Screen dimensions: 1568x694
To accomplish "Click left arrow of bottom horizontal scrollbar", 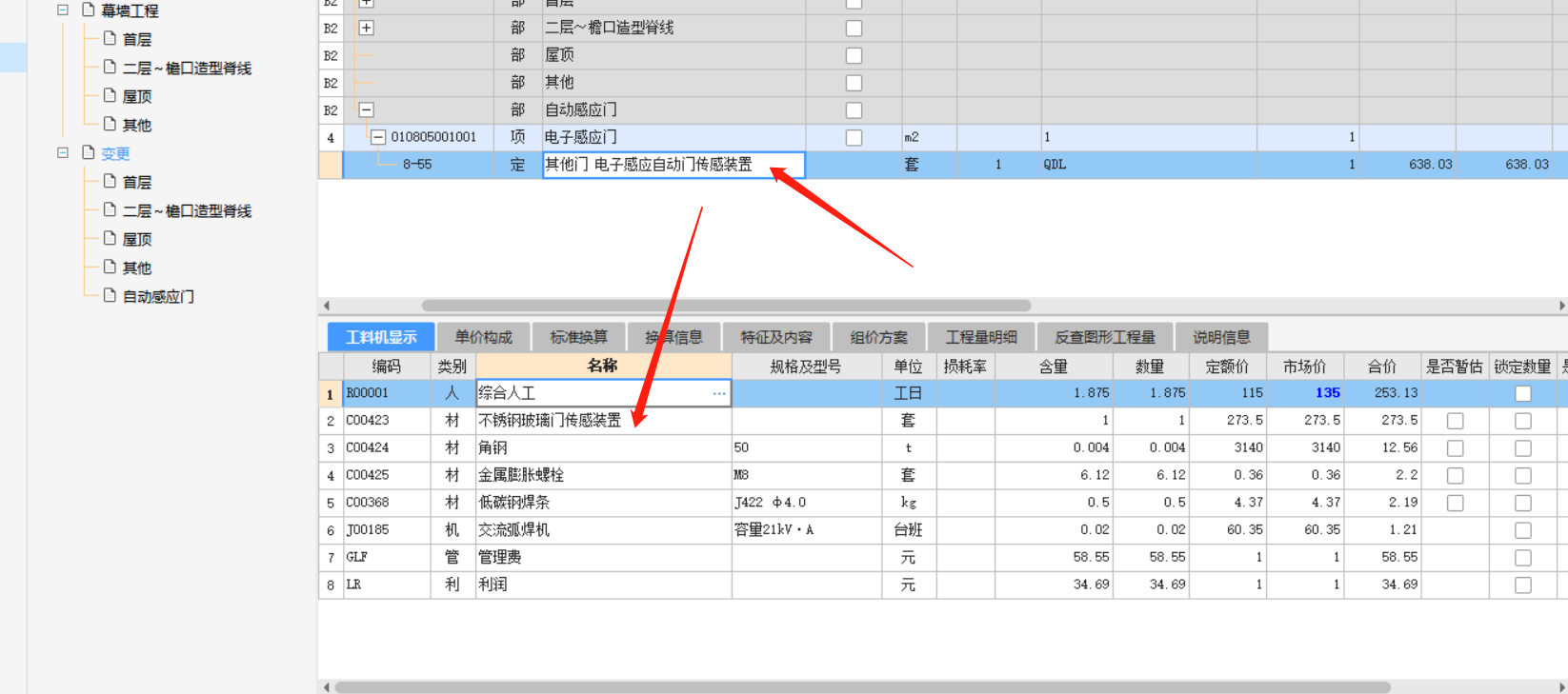I will pyautogui.click(x=326, y=686).
